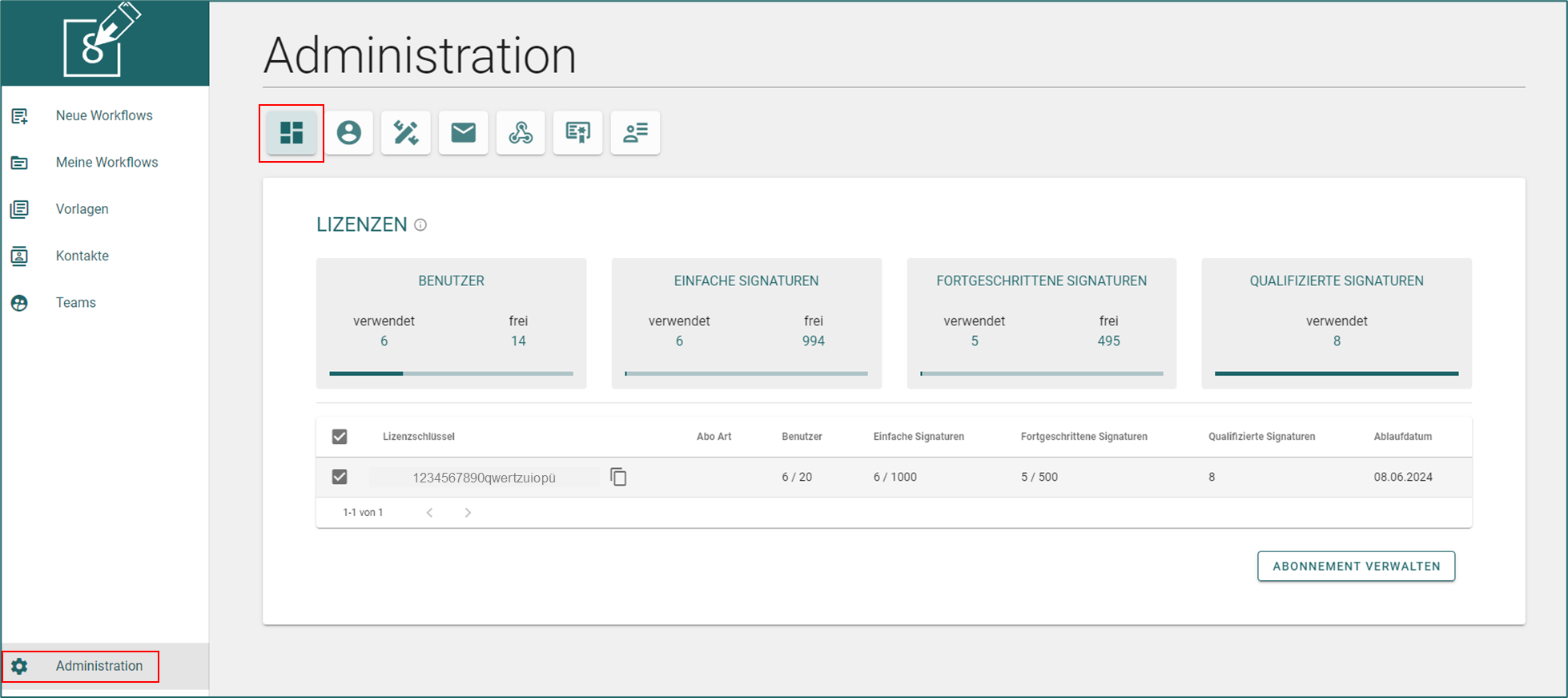The height and width of the screenshot is (698, 1568).
Task: Open the user account tab icon
Action: click(348, 133)
